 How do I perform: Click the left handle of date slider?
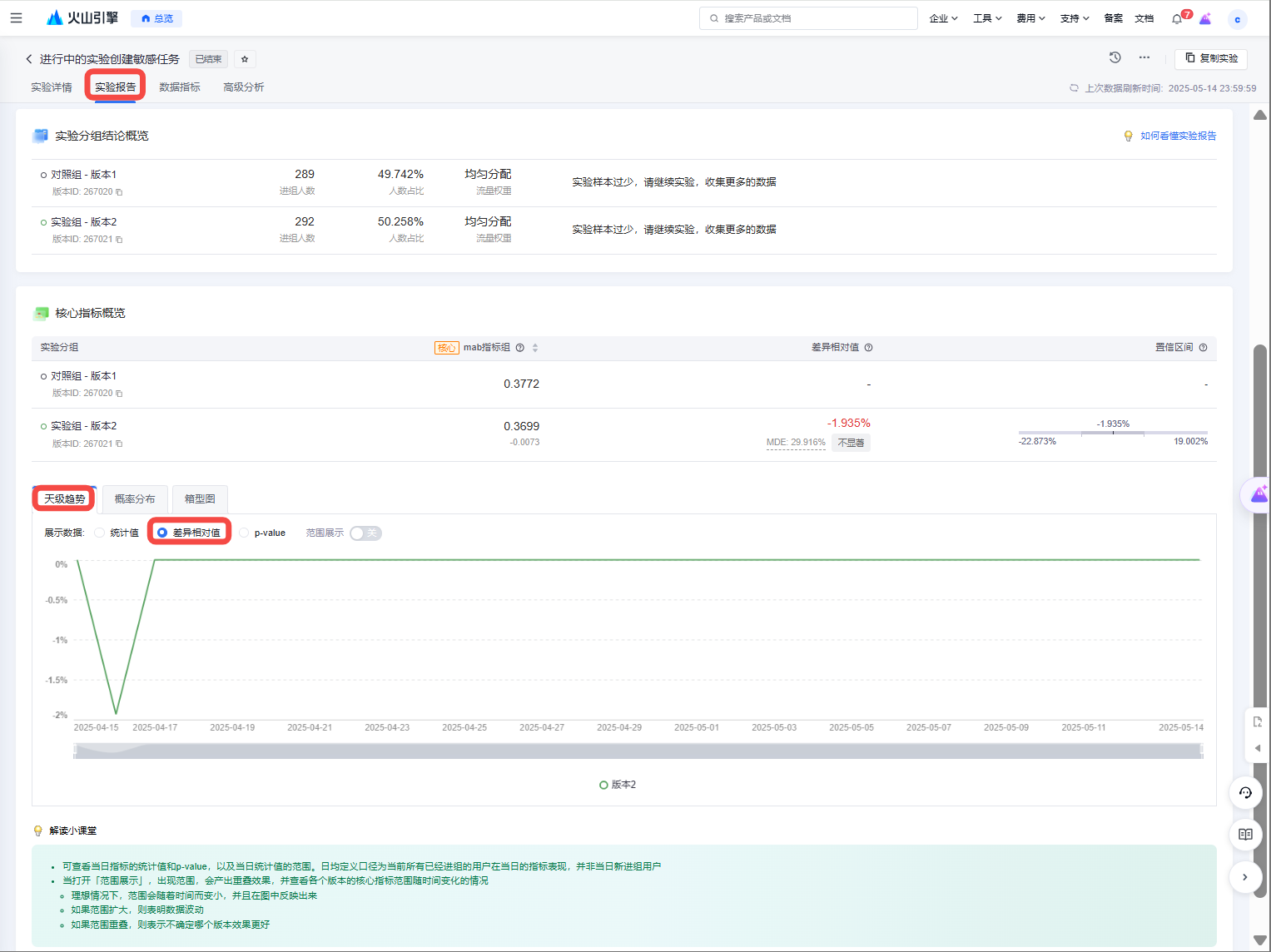pos(76,751)
